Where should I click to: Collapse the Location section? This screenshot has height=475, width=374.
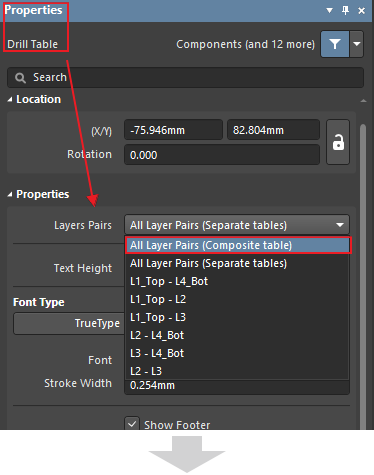[10, 99]
